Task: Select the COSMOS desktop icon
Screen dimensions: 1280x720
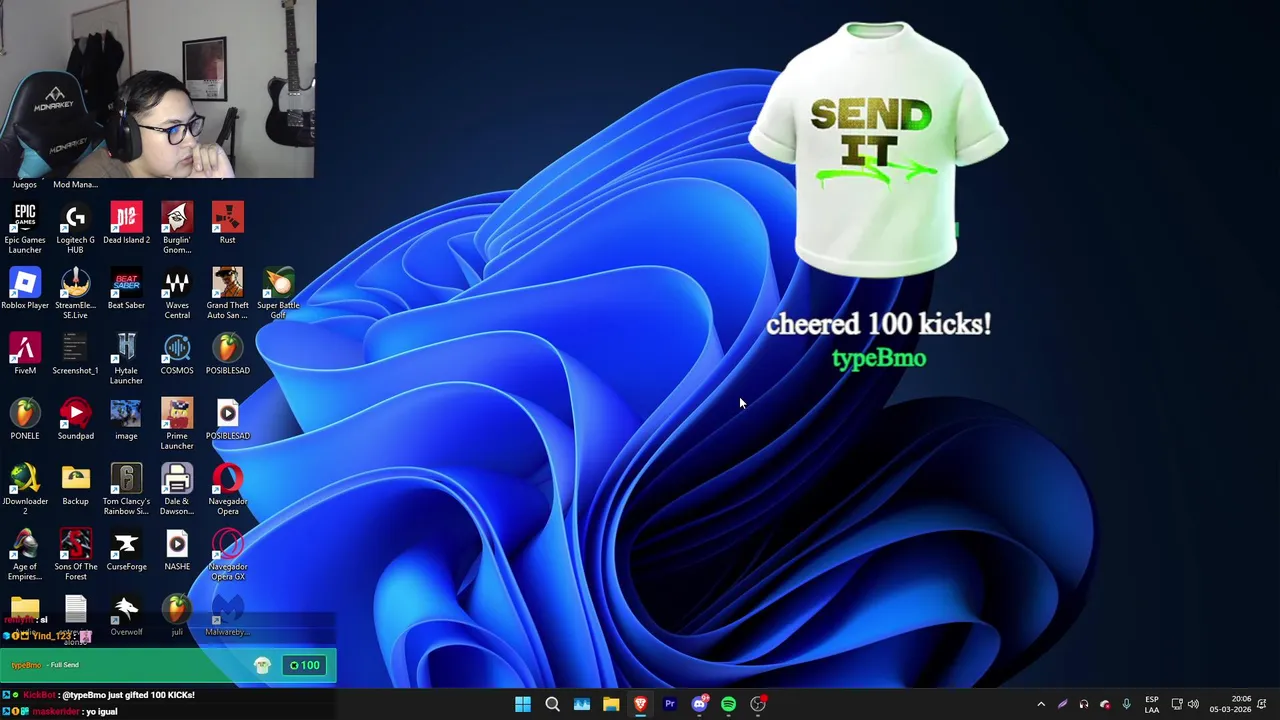Action: tap(177, 354)
